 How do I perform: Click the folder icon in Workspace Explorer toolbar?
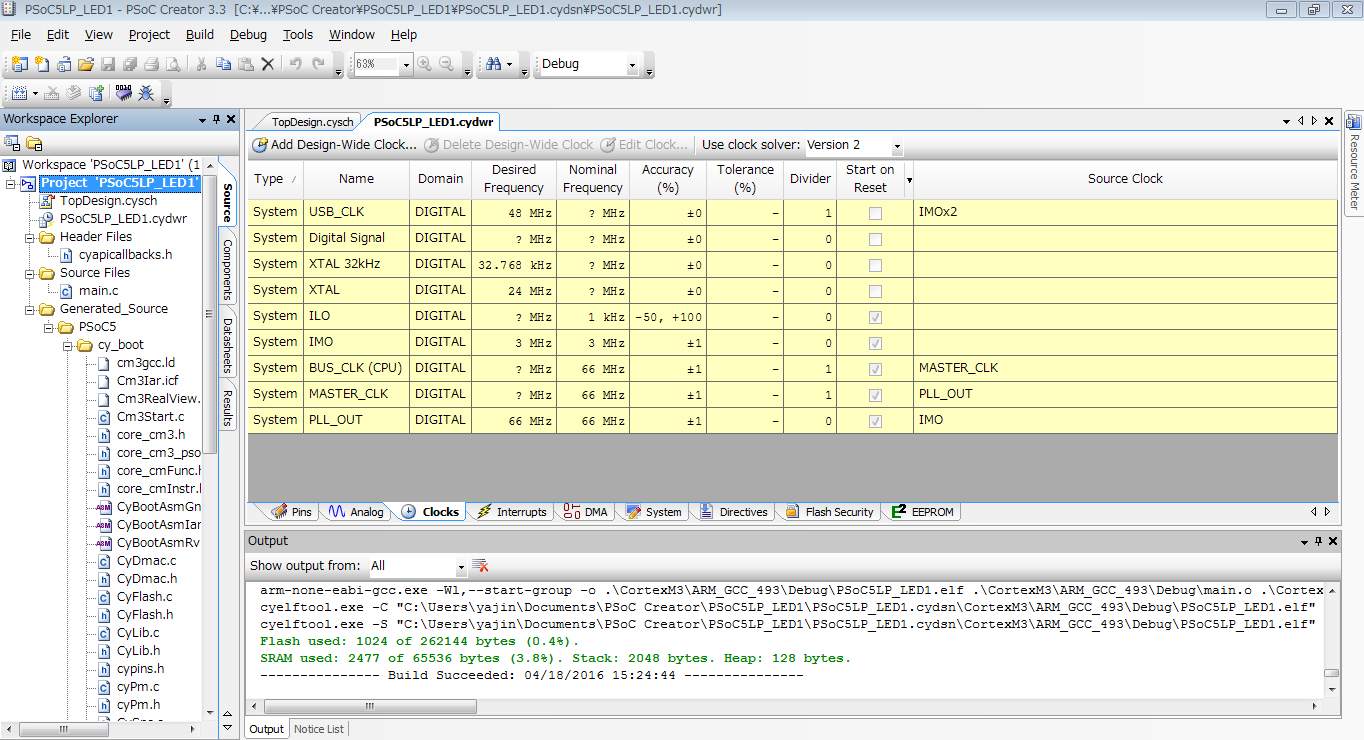[x=34, y=143]
